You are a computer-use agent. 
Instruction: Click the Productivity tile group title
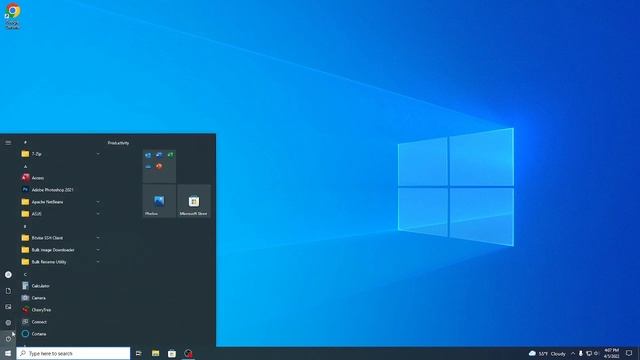coord(118,143)
